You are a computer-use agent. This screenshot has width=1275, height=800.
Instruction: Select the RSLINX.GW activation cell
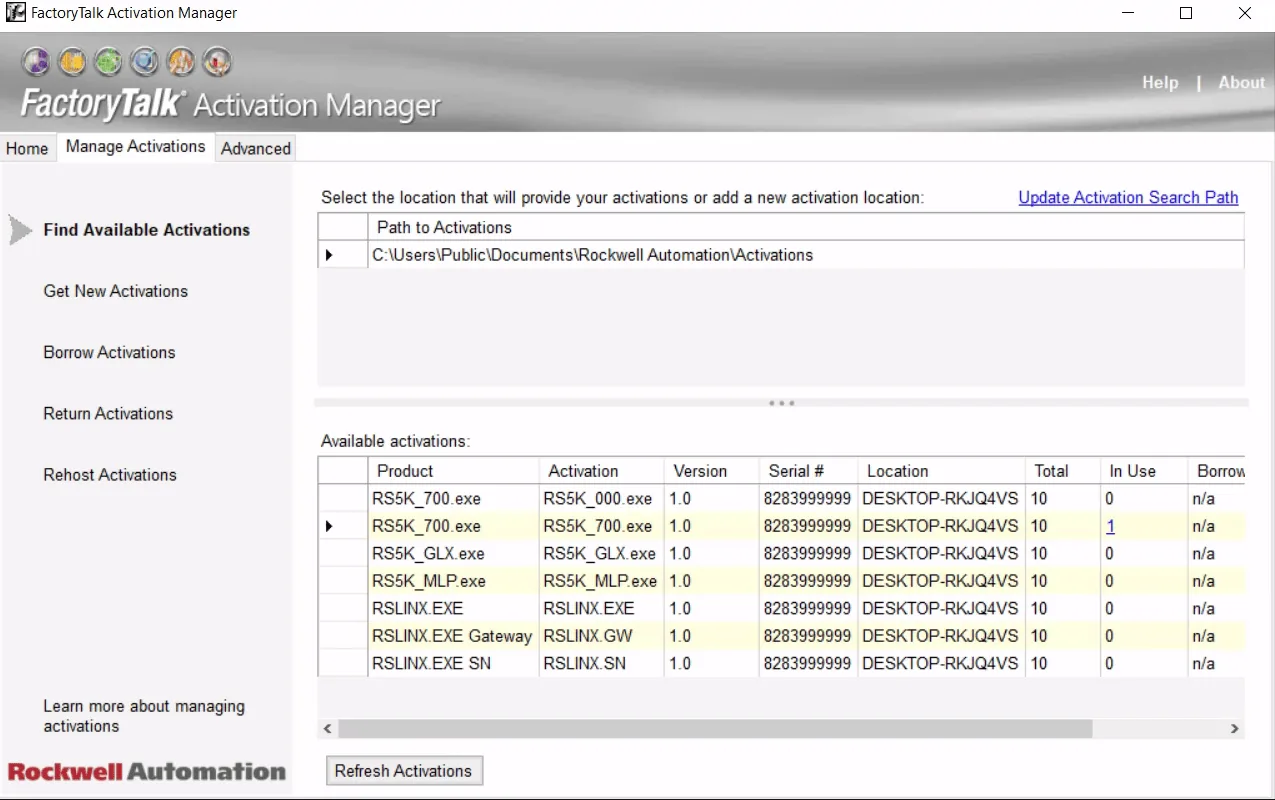(601, 636)
